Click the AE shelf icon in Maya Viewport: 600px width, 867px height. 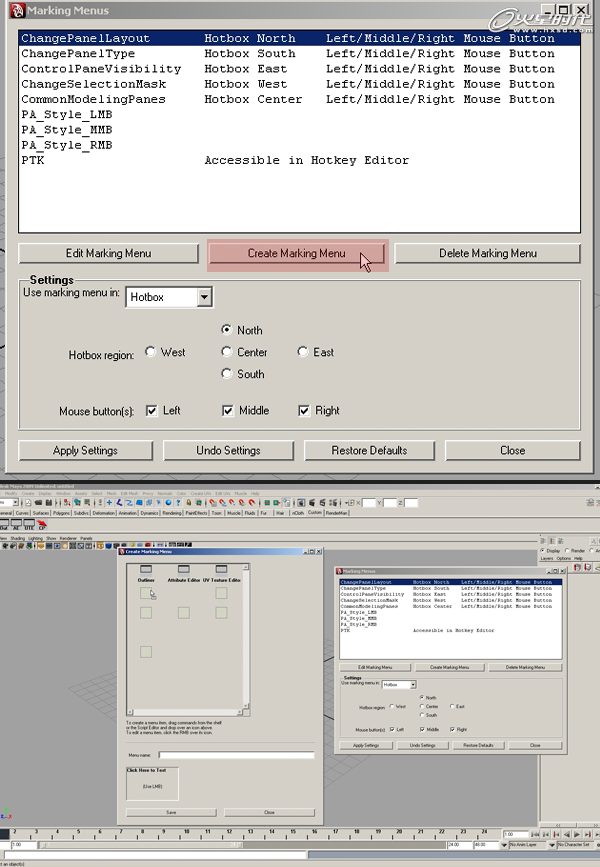click(x=16, y=524)
